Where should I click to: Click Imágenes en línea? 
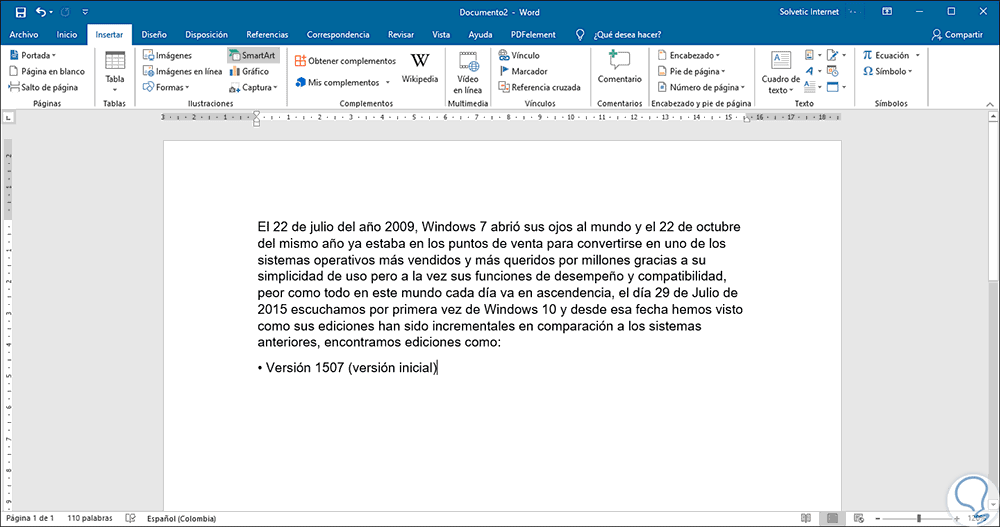182,71
